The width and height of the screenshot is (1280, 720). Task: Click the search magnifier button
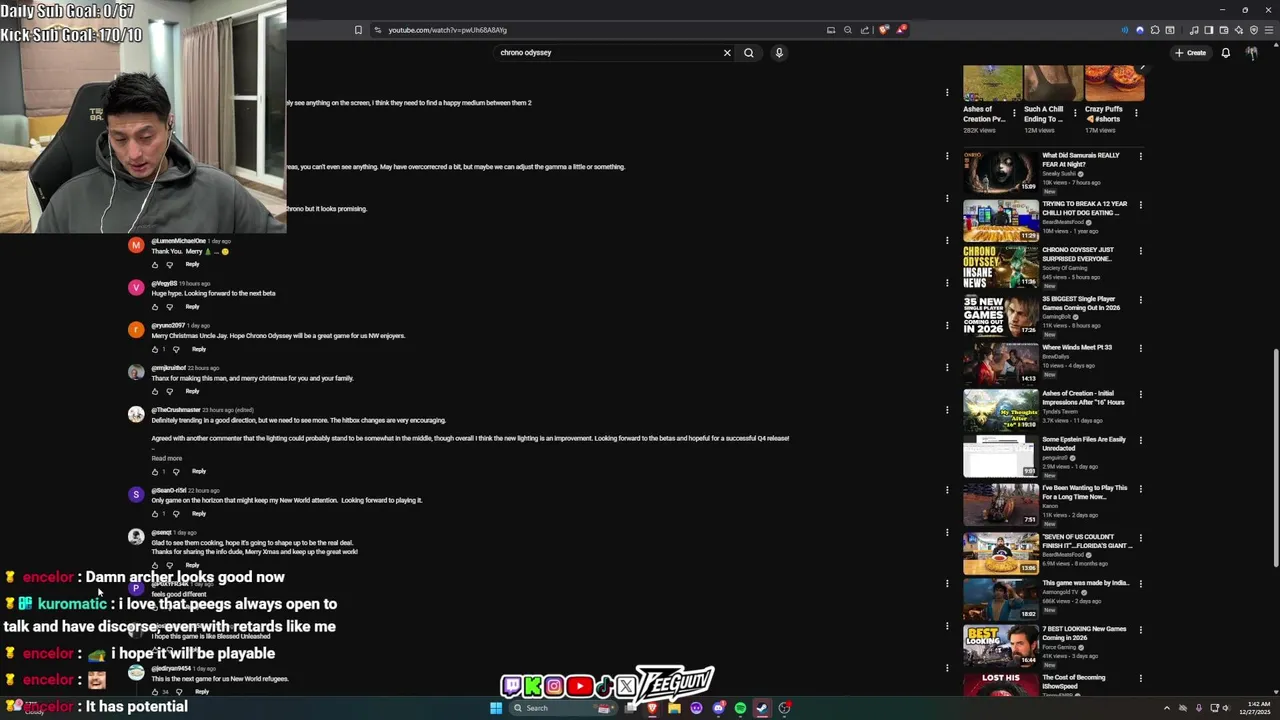click(x=748, y=53)
